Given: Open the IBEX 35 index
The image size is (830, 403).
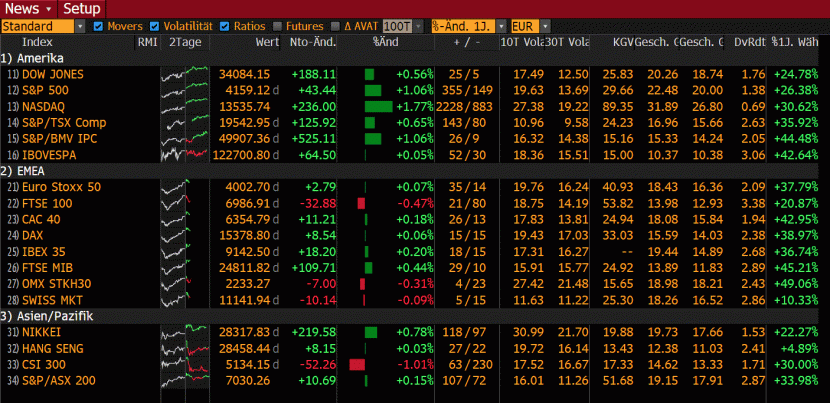Looking at the screenshot, I should click(44, 252).
